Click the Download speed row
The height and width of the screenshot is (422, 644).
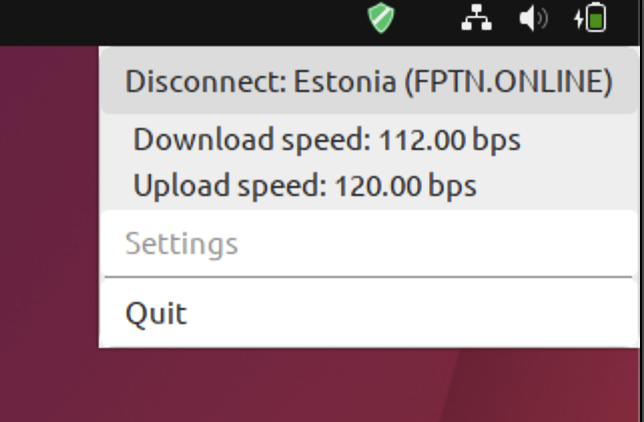pos(369,140)
